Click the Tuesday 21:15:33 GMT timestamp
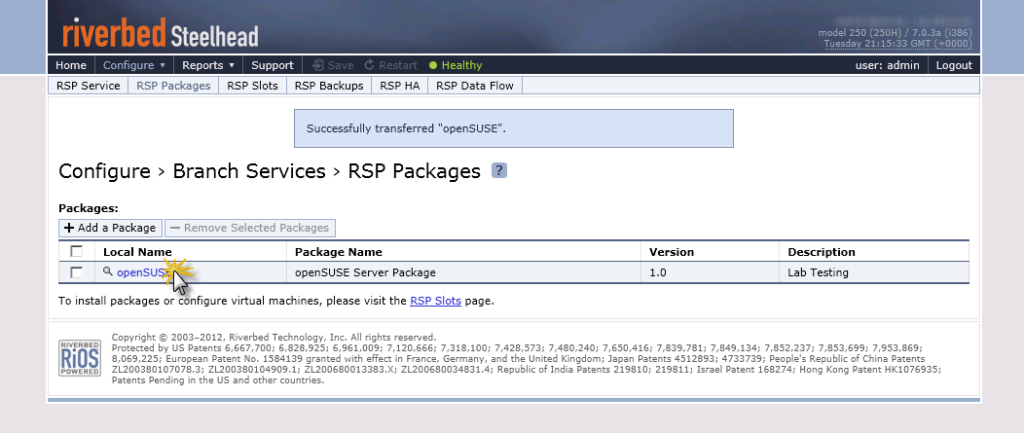The width and height of the screenshot is (1024, 433). pyautogui.click(x=897, y=44)
